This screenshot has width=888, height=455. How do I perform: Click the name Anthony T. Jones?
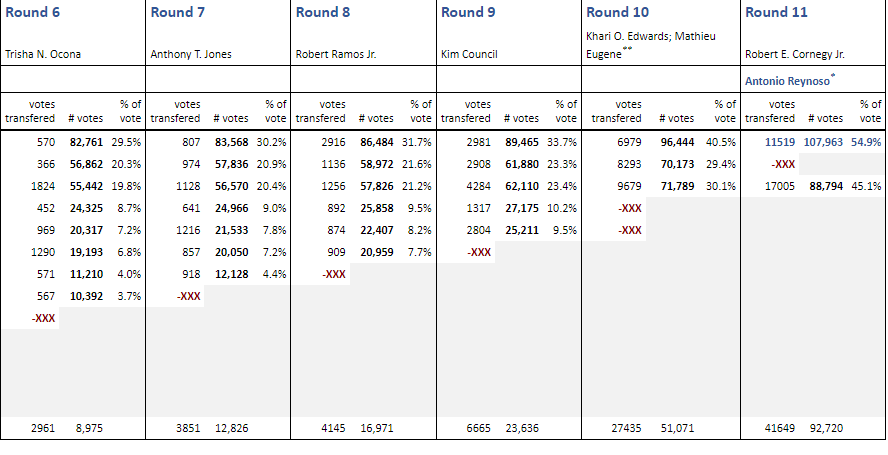(190, 54)
